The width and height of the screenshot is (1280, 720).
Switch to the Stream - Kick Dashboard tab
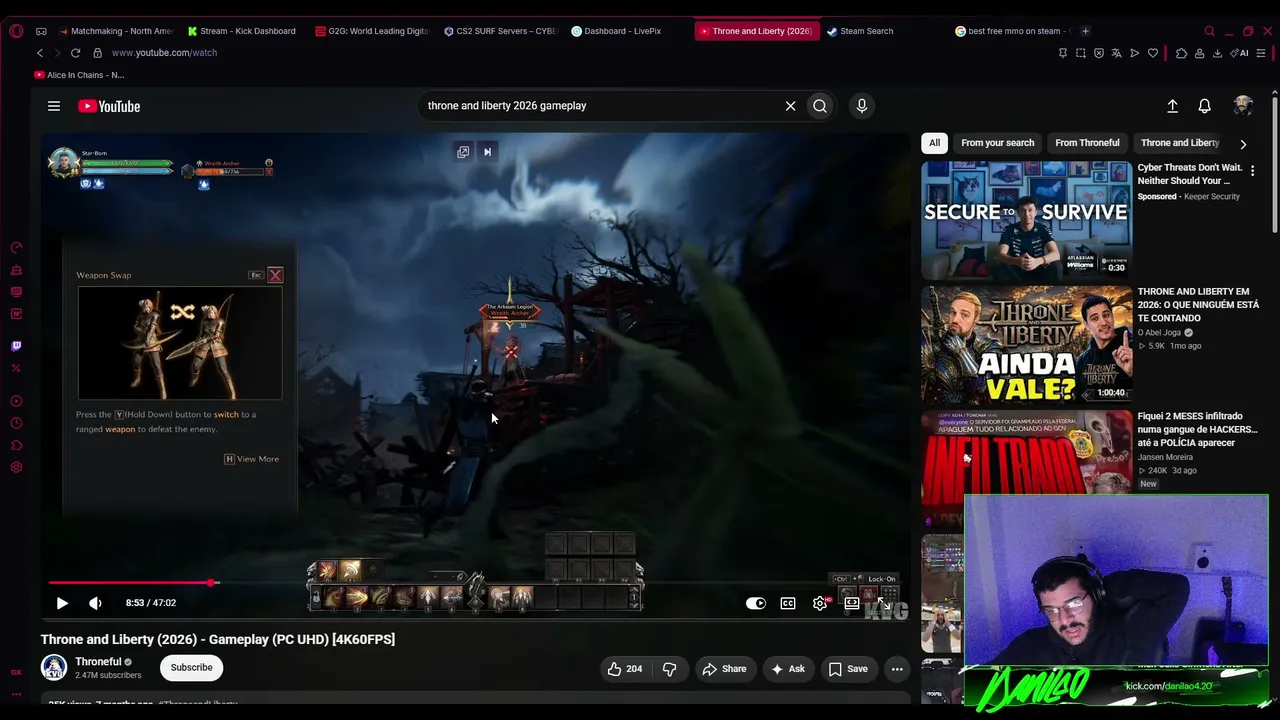click(x=242, y=31)
